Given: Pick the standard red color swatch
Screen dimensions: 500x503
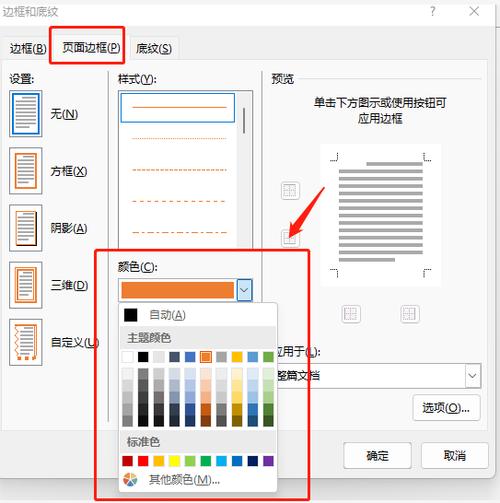Looking at the screenshot, I should pos(143,461).
